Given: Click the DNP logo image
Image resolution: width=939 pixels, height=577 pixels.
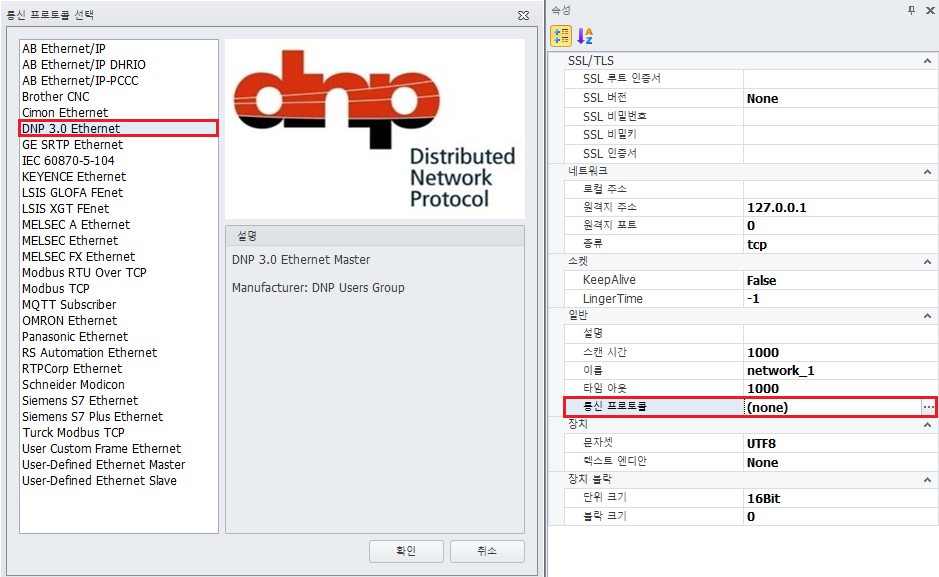Looking at the screenshot, I should (375, 128).
